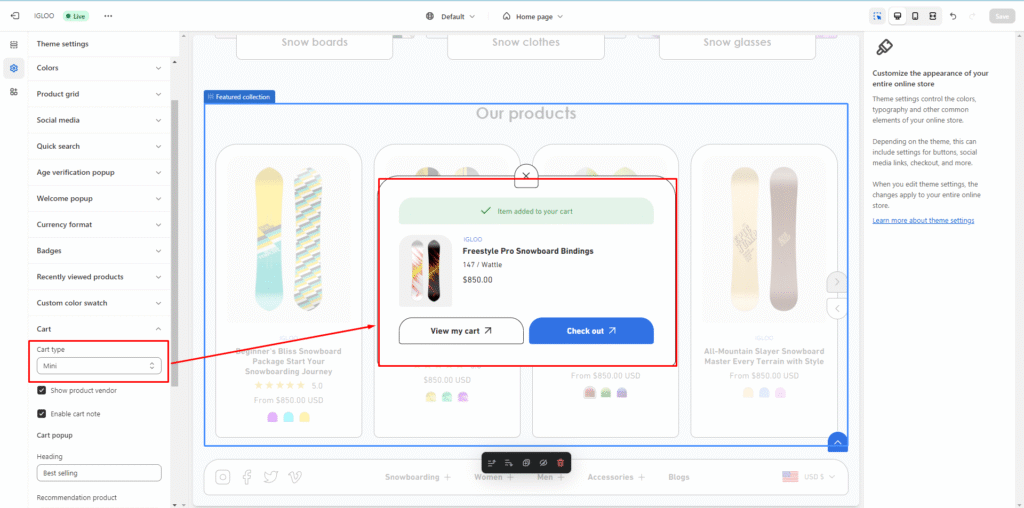1024x508 pixels.
Task: Toggle the inspector selection tool
Action: click(x=877, y=16)
